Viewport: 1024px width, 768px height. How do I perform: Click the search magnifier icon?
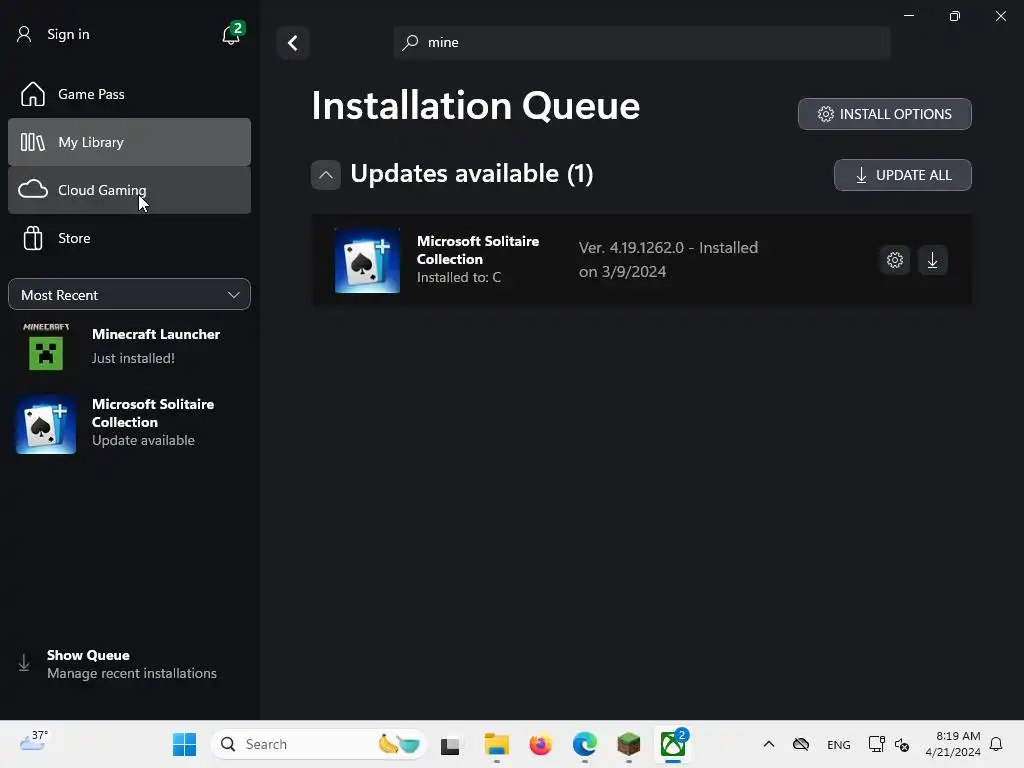pyautogui.click(x=410, y=42)
